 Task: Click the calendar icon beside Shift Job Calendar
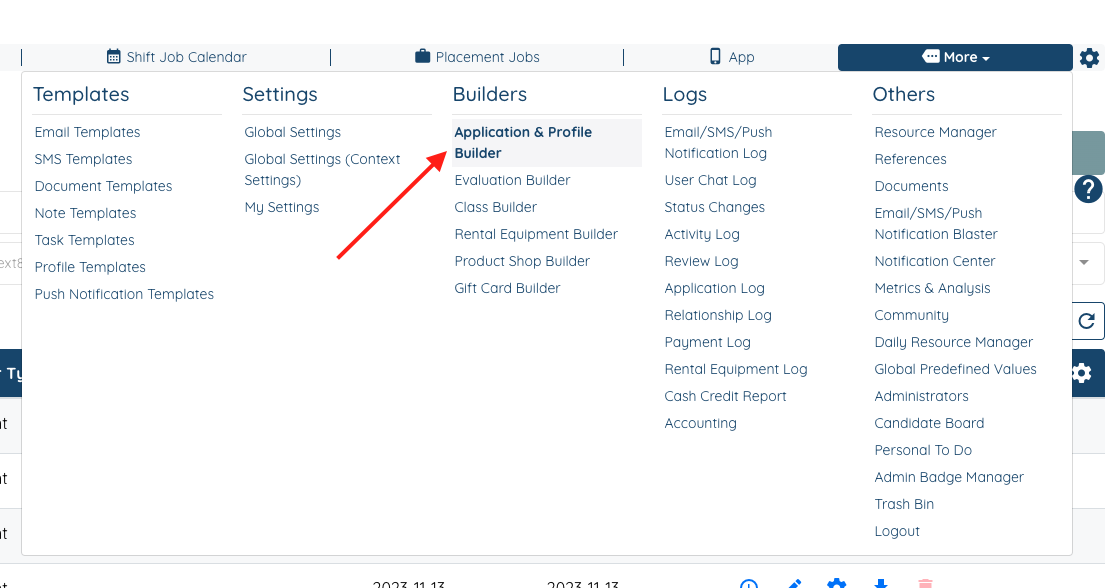pyautogui.click(x=114, y=57)
